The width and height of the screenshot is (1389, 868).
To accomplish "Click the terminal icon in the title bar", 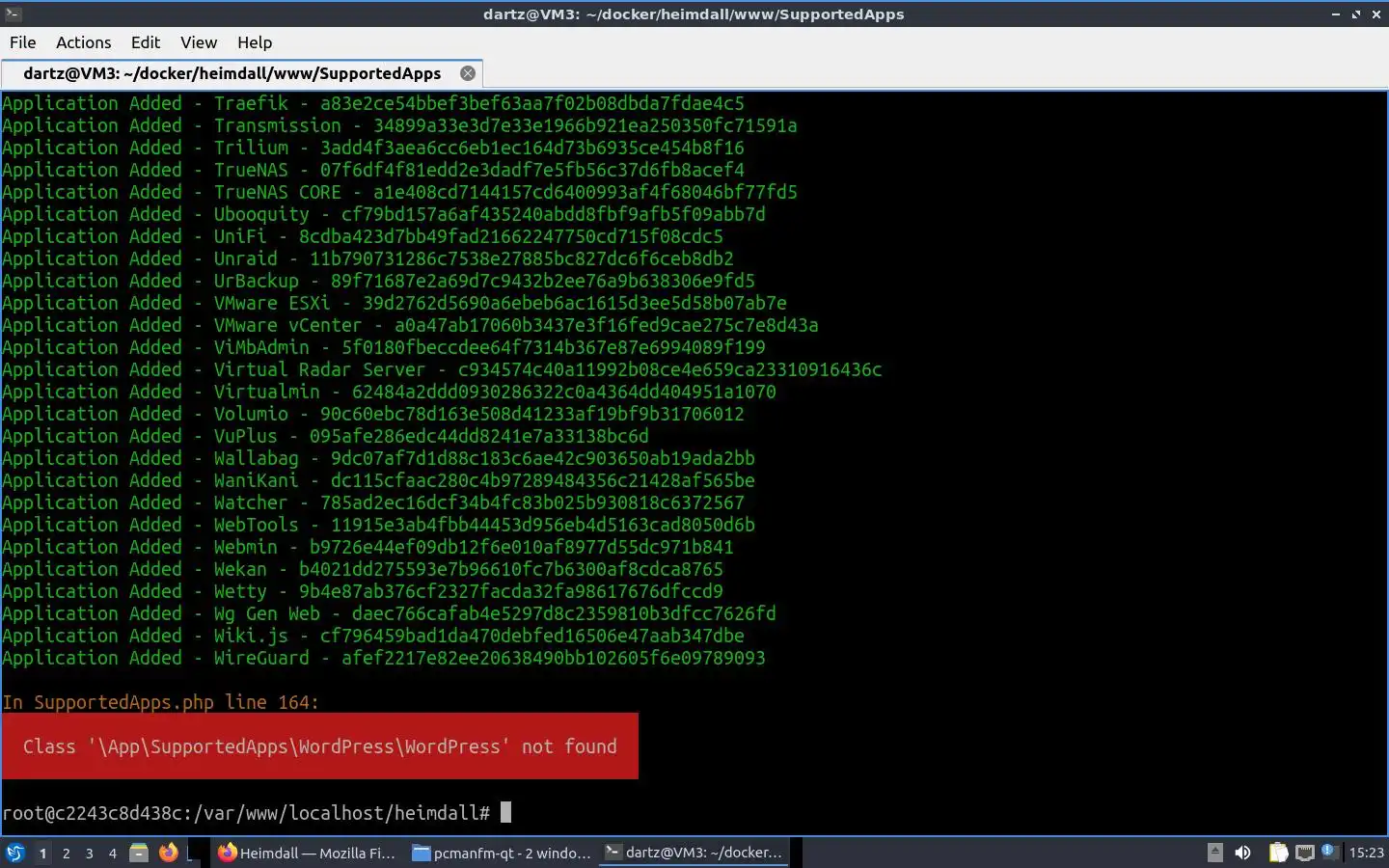I will [x=13, y=14].
